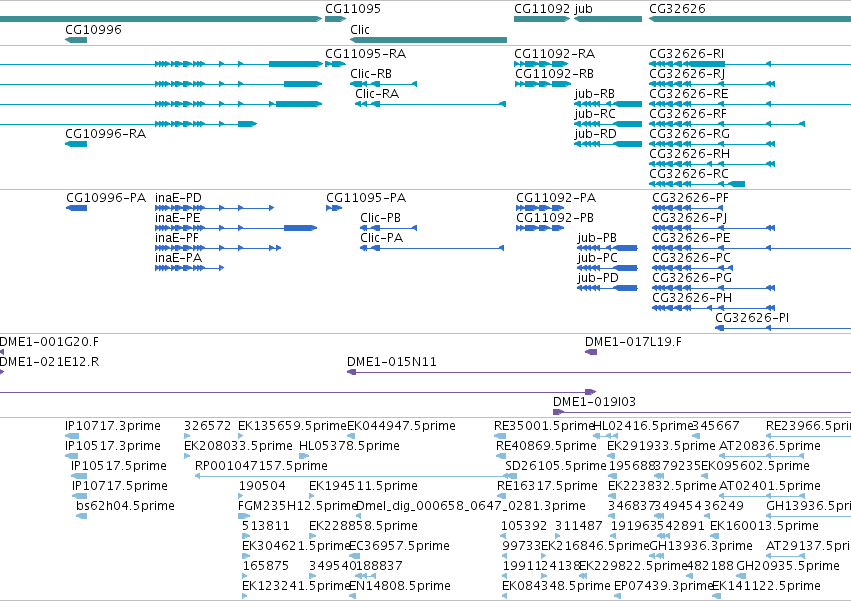851x601 pixels.
Task: Select the AT20836.5prime EST label
Action: [x=770, y=447]
